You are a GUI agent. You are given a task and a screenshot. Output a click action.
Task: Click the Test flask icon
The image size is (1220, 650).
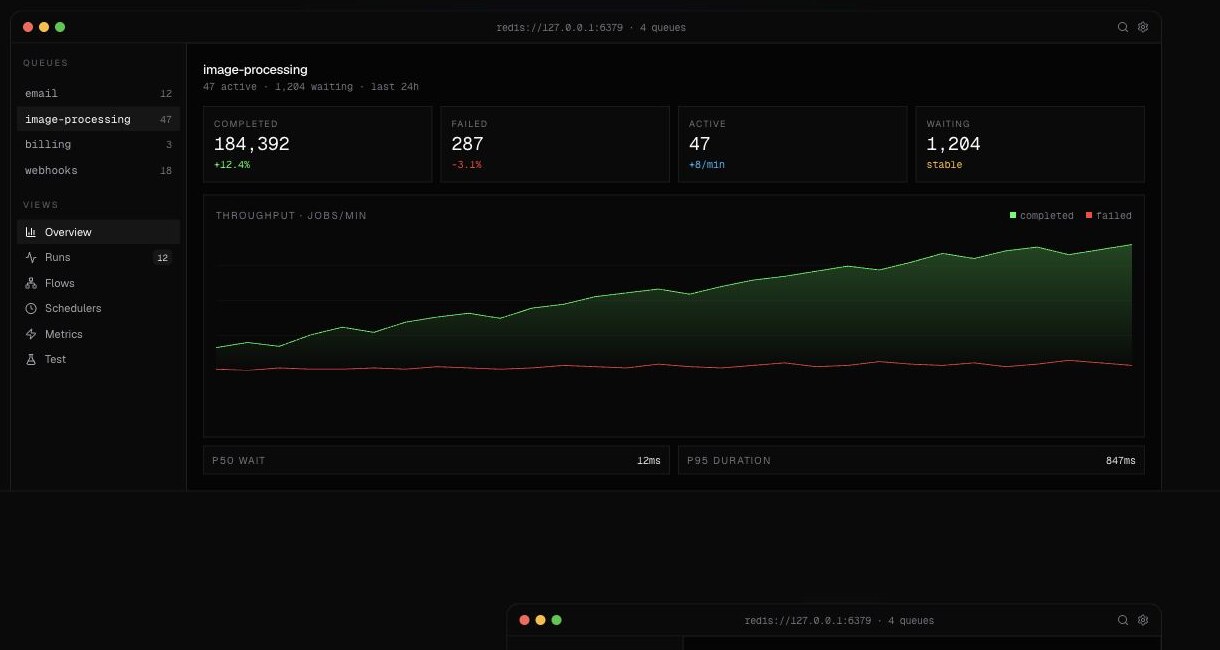pyautogui.click(x=31, y=359)
